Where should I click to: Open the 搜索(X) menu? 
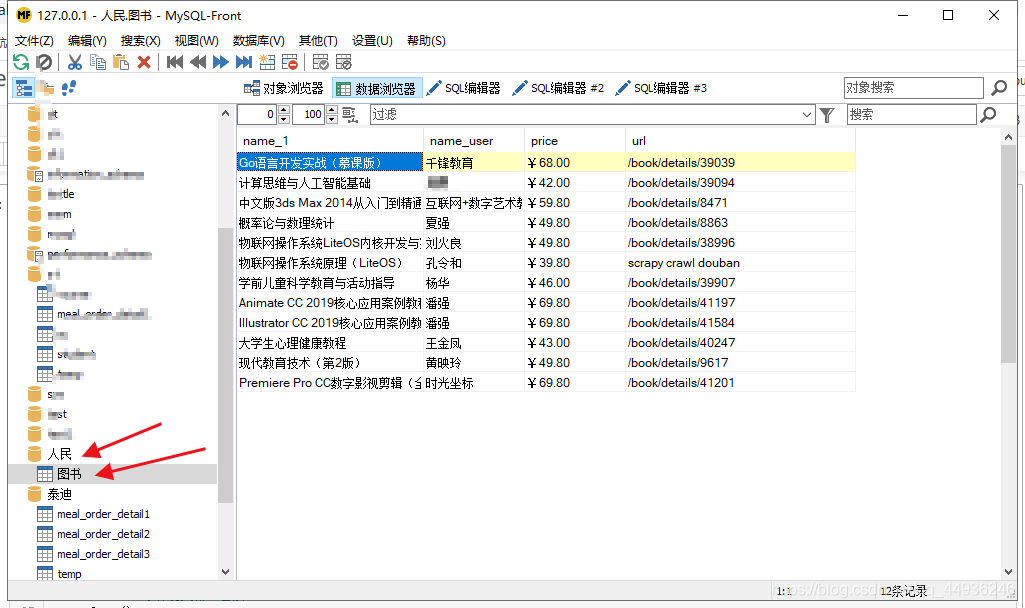(x=141, y=41)
